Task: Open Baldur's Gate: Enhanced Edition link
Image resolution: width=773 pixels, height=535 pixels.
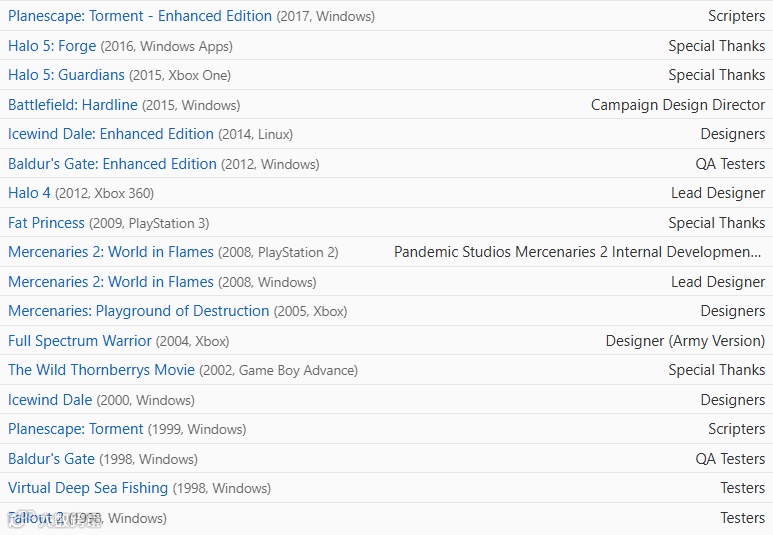Action: [112, 164]
